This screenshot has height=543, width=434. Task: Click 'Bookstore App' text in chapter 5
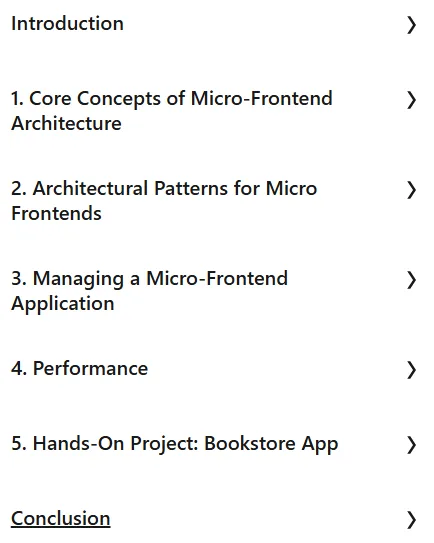tap(271, 444)
